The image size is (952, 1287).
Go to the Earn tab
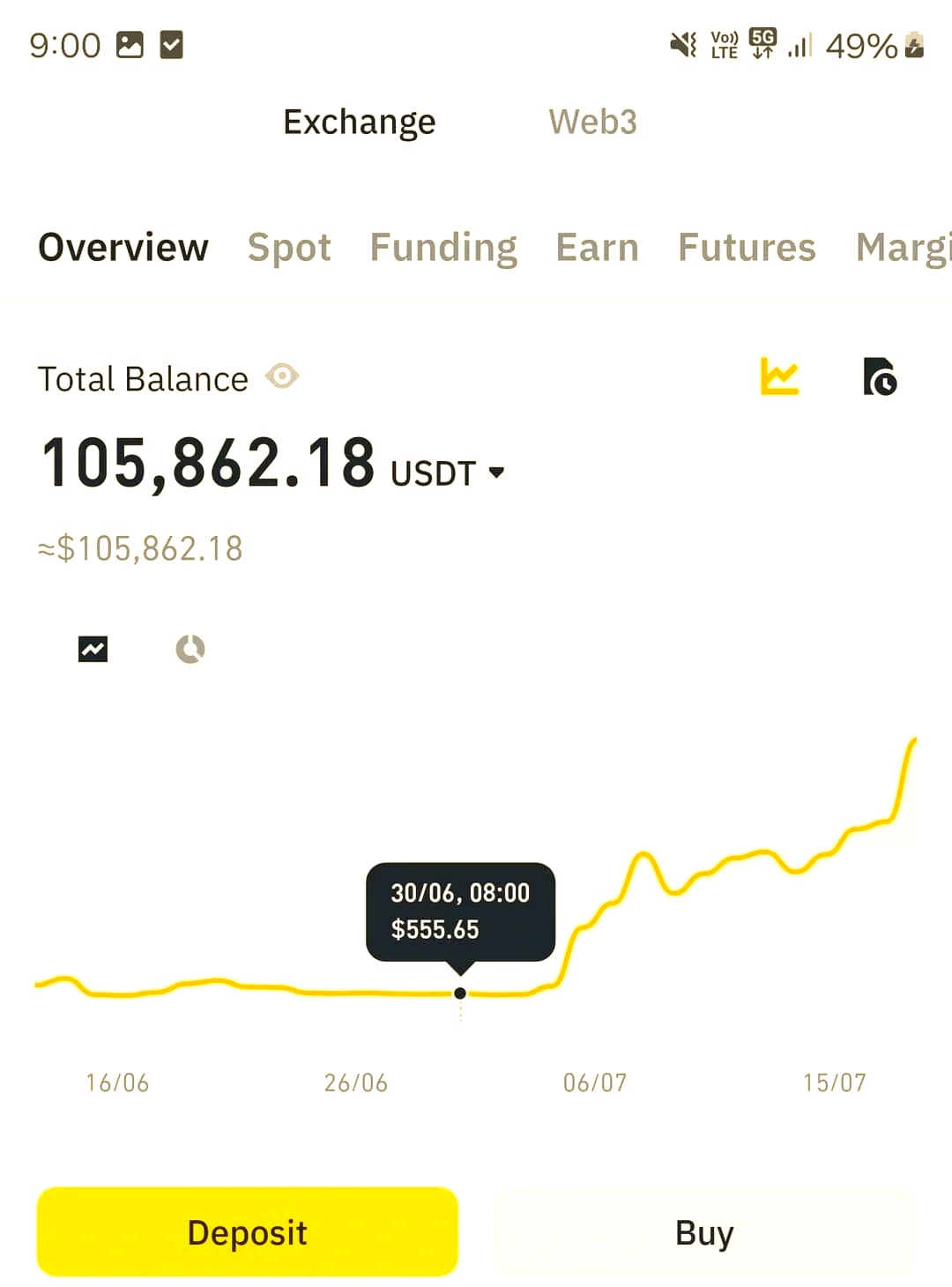597,248
